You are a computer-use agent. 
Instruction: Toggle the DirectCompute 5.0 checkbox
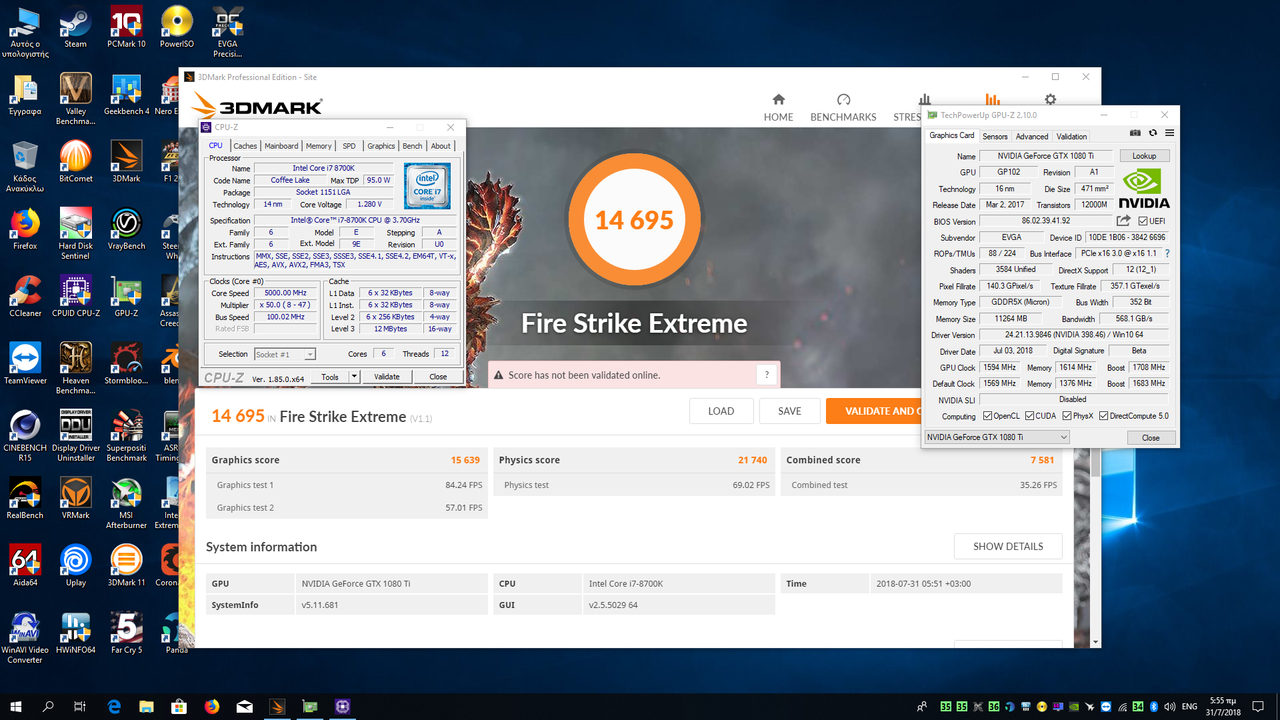pos(1104,416)
